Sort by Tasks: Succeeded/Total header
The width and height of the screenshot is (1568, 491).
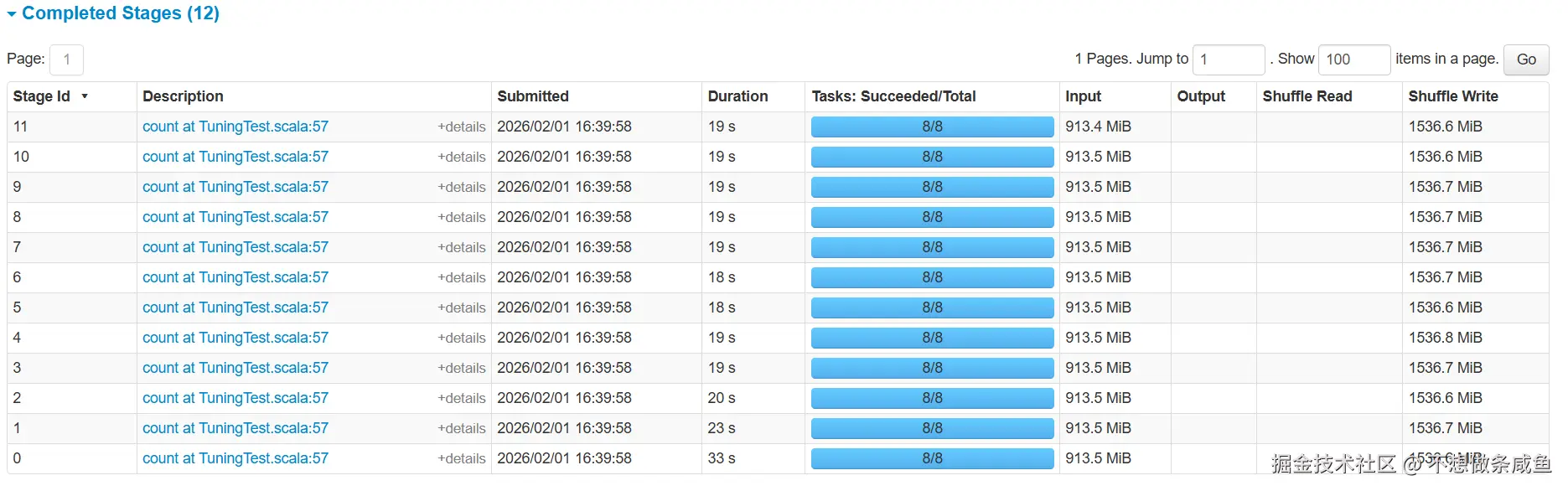(x=893, y=96)
